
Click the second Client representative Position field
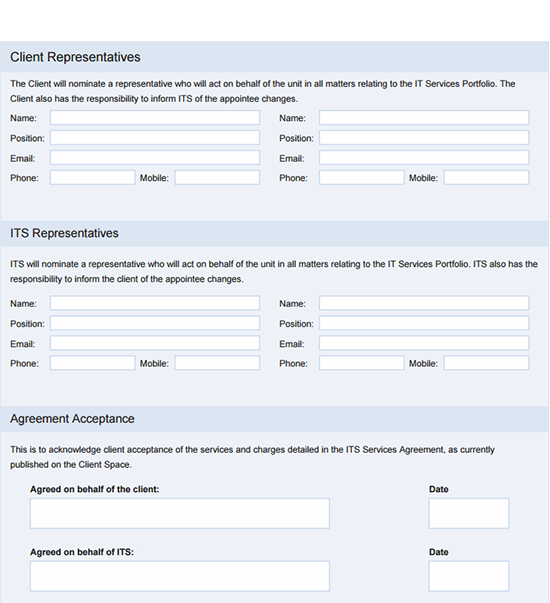pyautogui.click(x=424, y=138)
